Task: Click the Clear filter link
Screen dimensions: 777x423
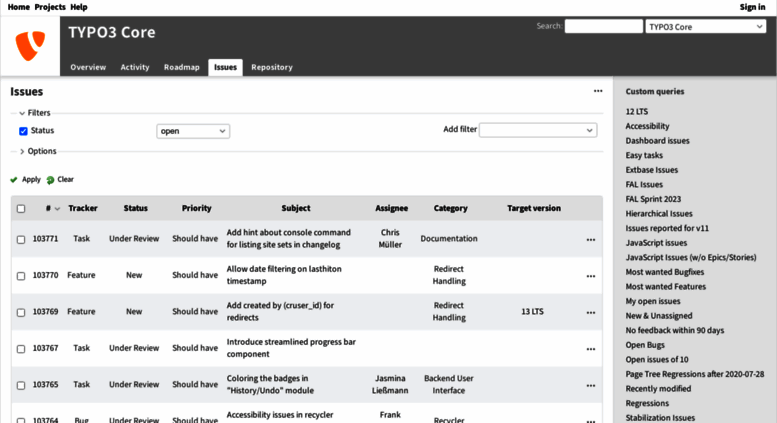Action: [x=65, y=179]
